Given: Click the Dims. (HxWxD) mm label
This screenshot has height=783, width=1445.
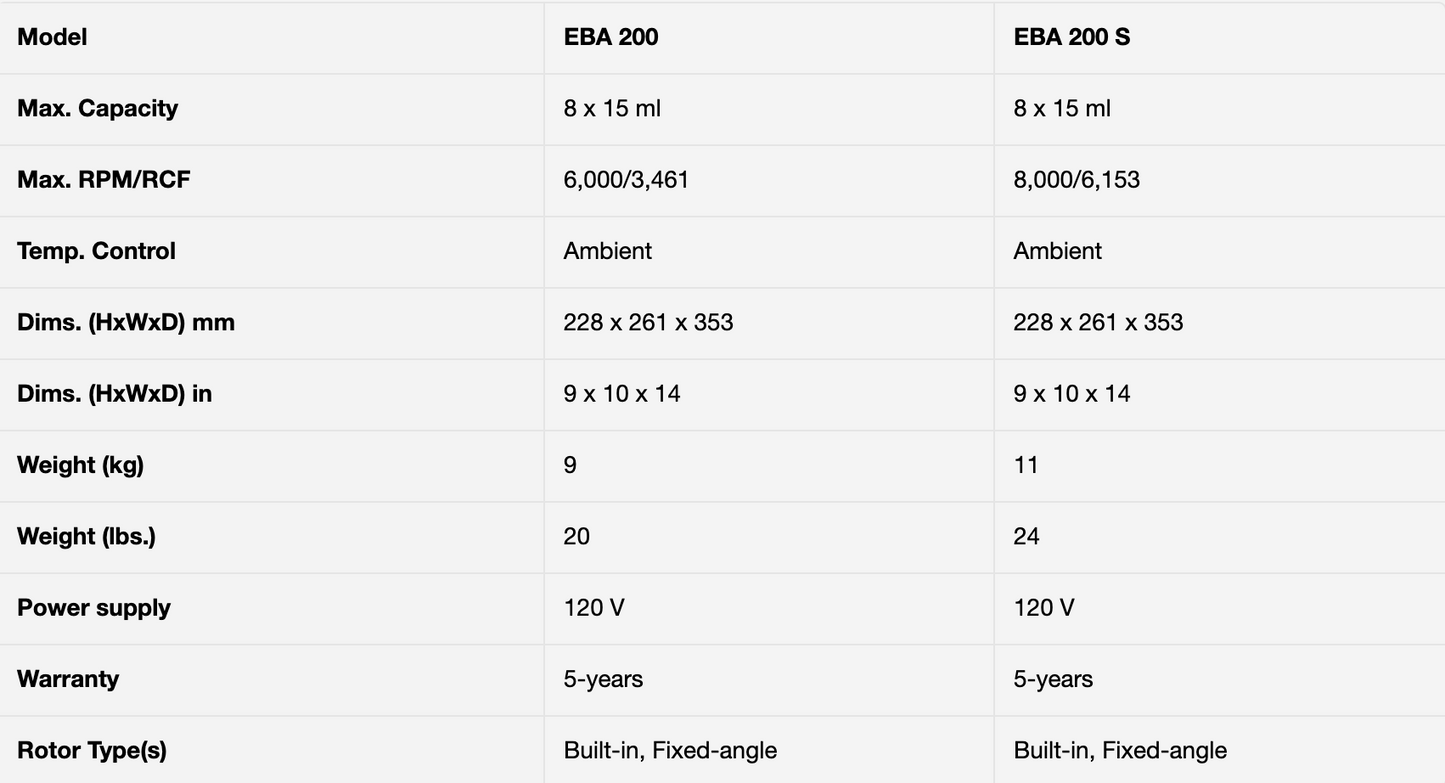Looking at the screenshot, I should point(126,322).
